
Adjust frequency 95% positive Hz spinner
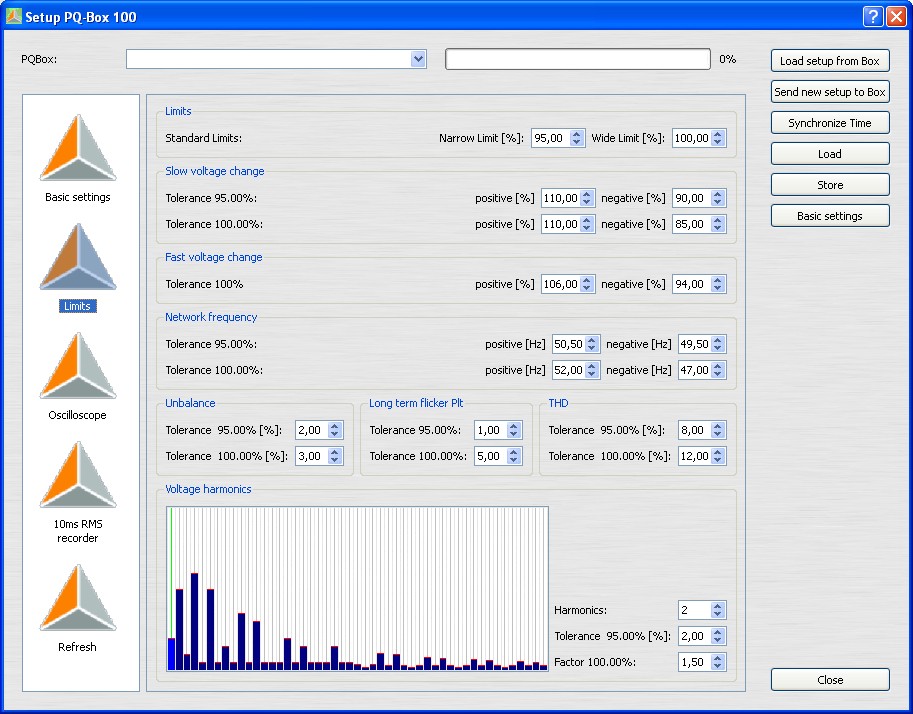click(592, 344)
